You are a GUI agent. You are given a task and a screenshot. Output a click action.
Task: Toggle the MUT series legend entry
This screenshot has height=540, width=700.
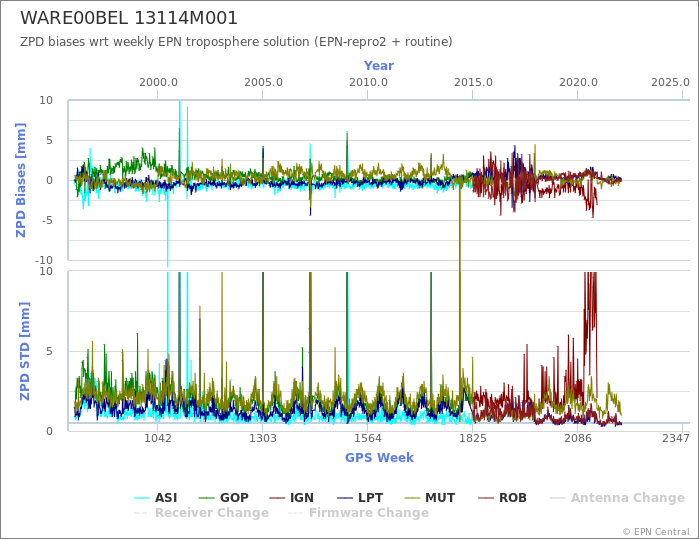429,498
